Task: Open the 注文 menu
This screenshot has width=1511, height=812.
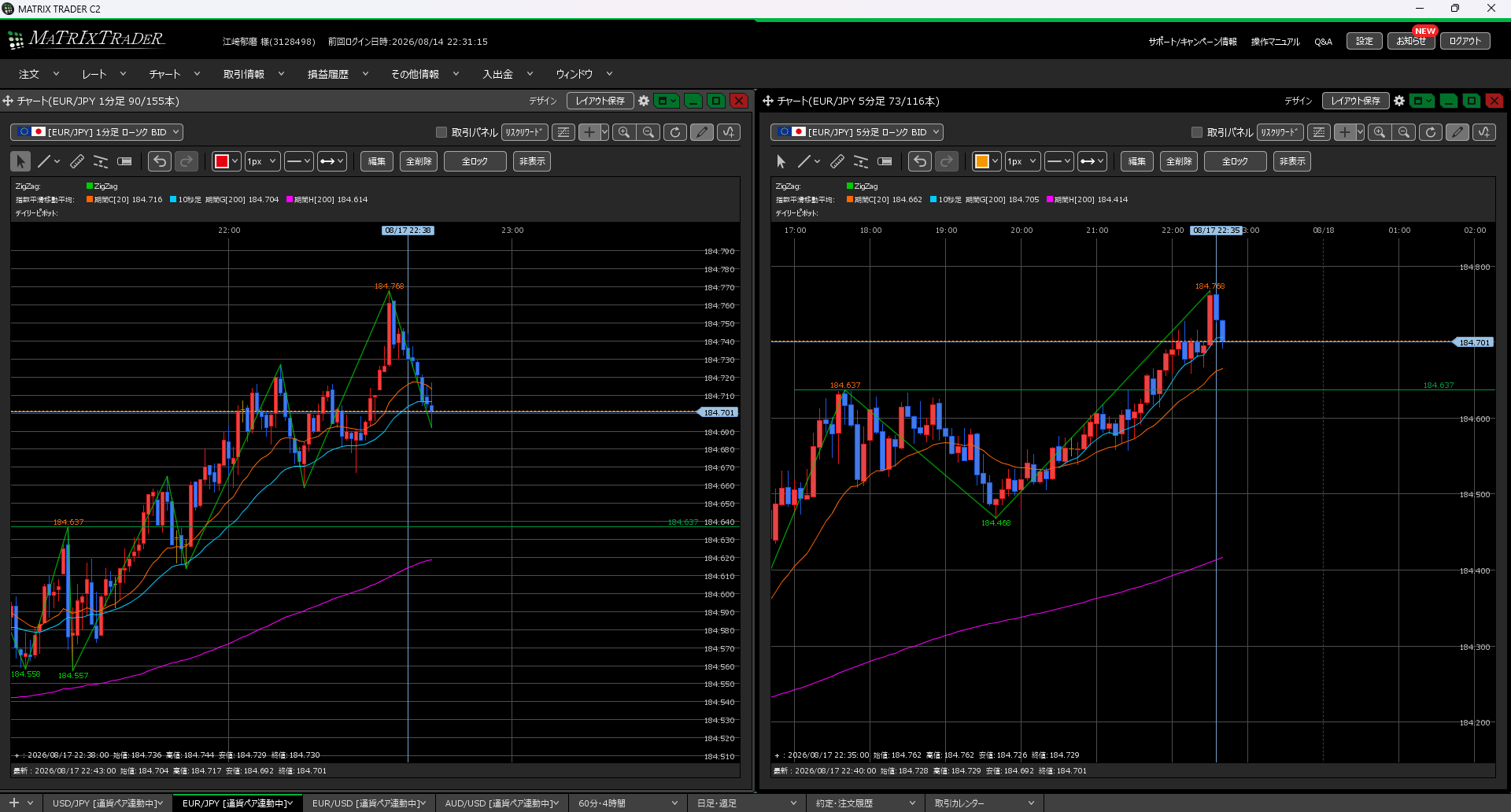Action: click(x=39, y=74)
